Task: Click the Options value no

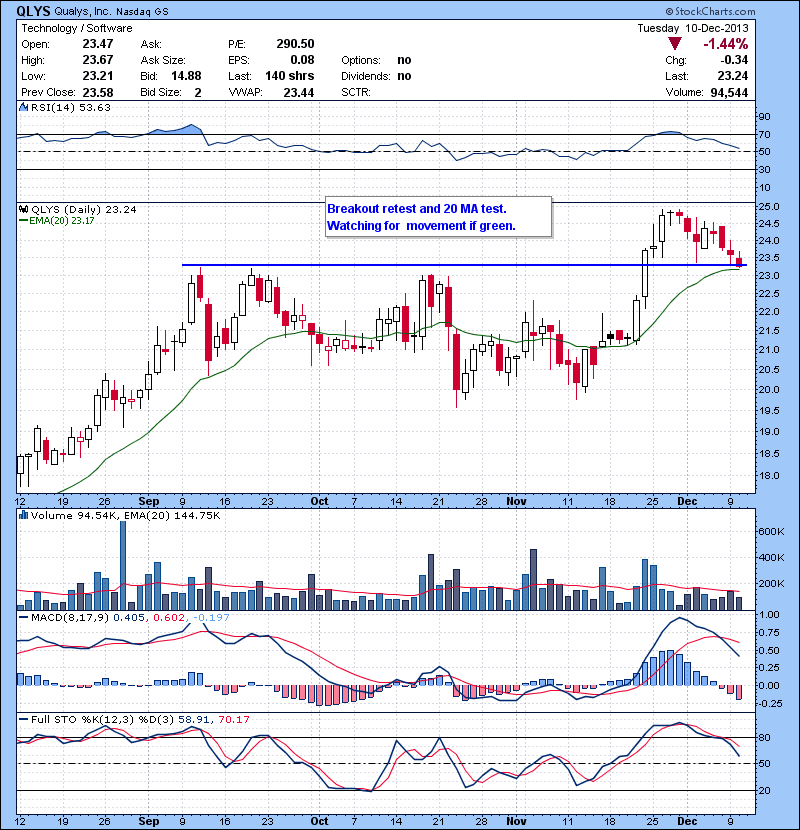Action: coord(404,60)
